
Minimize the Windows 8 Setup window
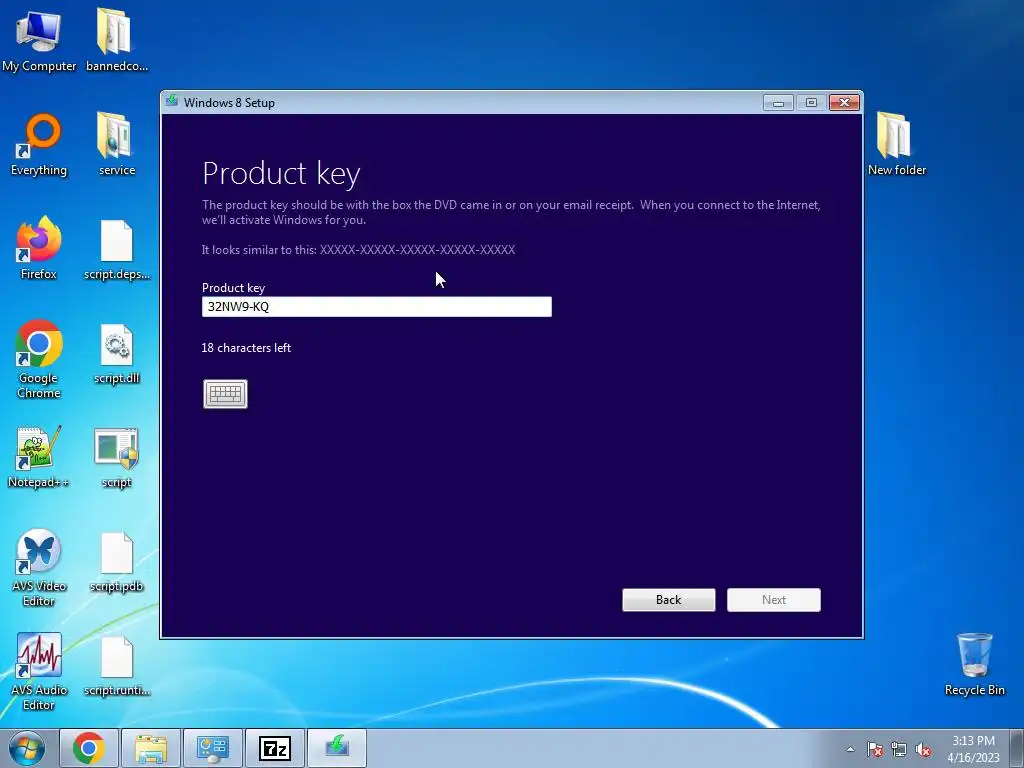(778, 103)
